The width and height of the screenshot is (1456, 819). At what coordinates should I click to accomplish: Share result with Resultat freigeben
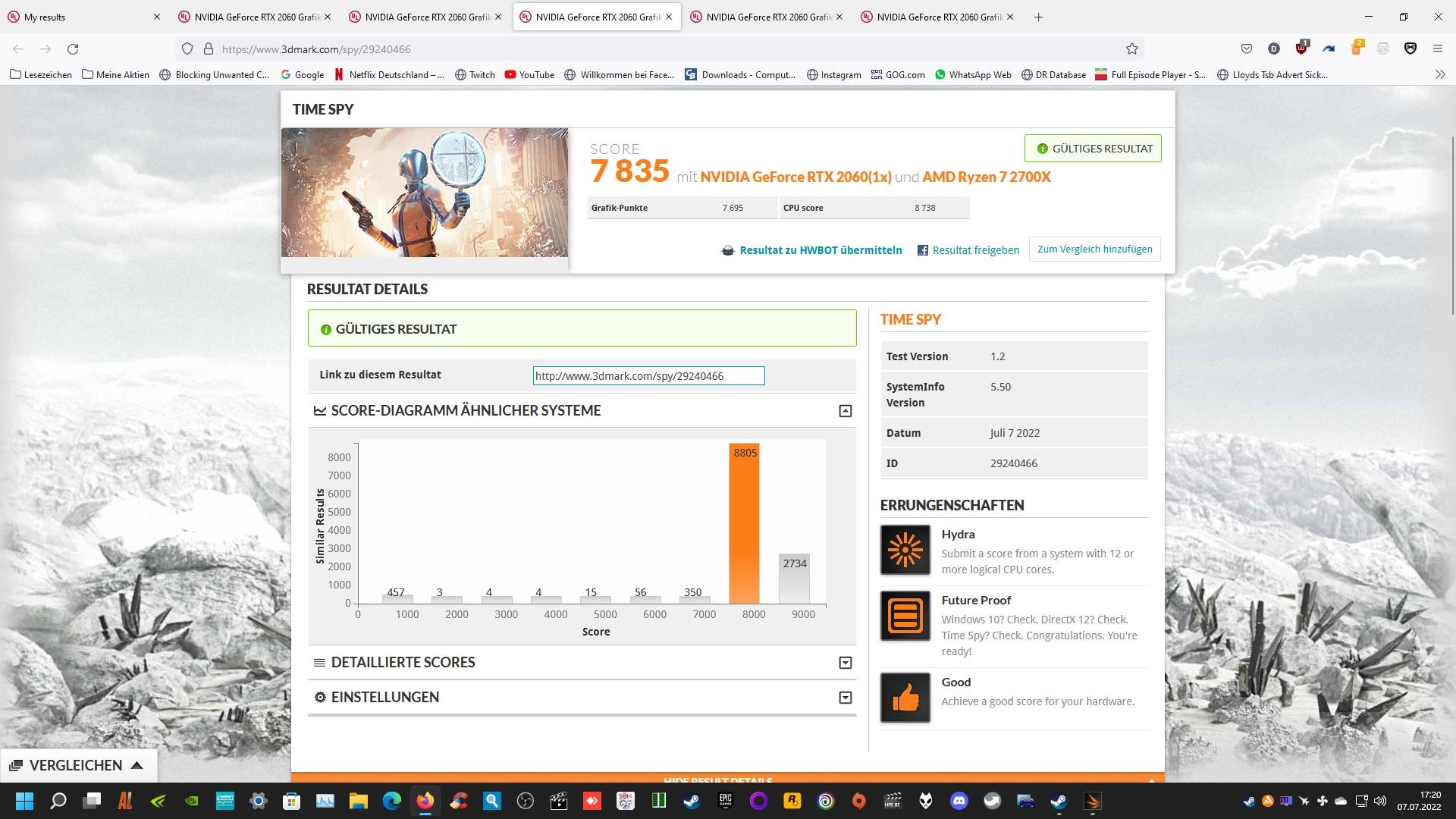click(968, 250)
